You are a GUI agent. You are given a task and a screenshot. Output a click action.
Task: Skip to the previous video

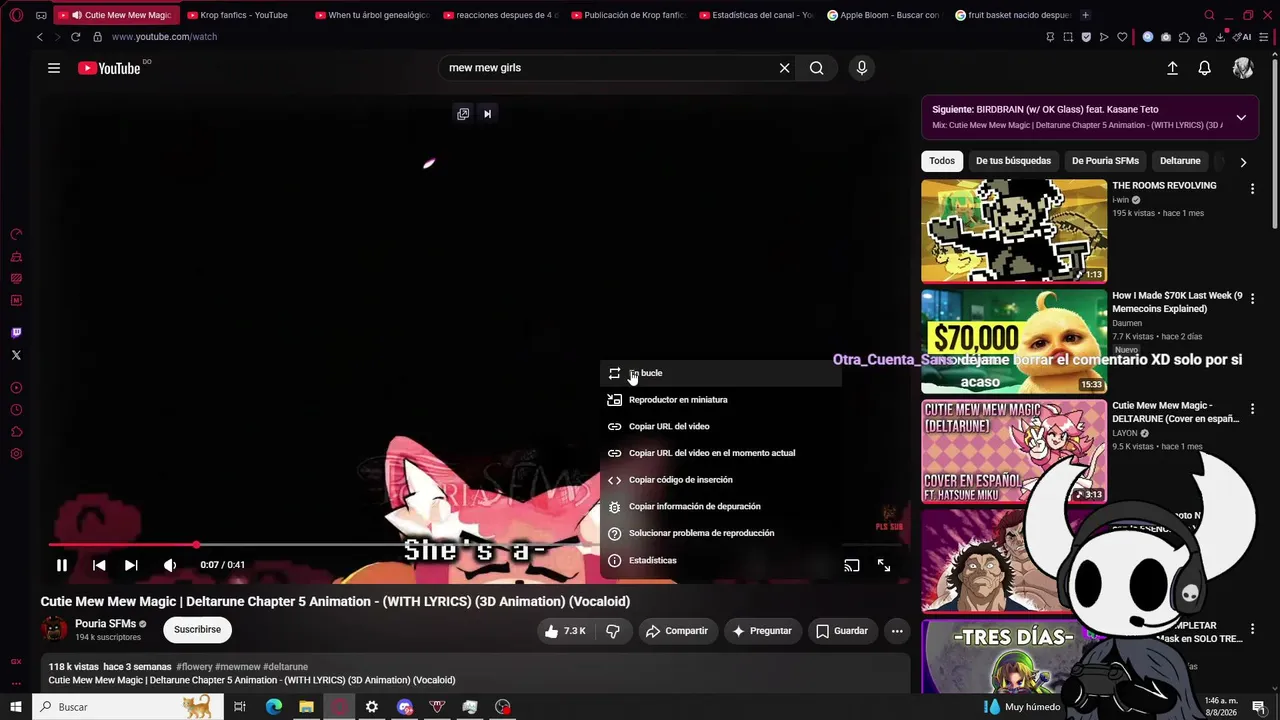point(99,565)
